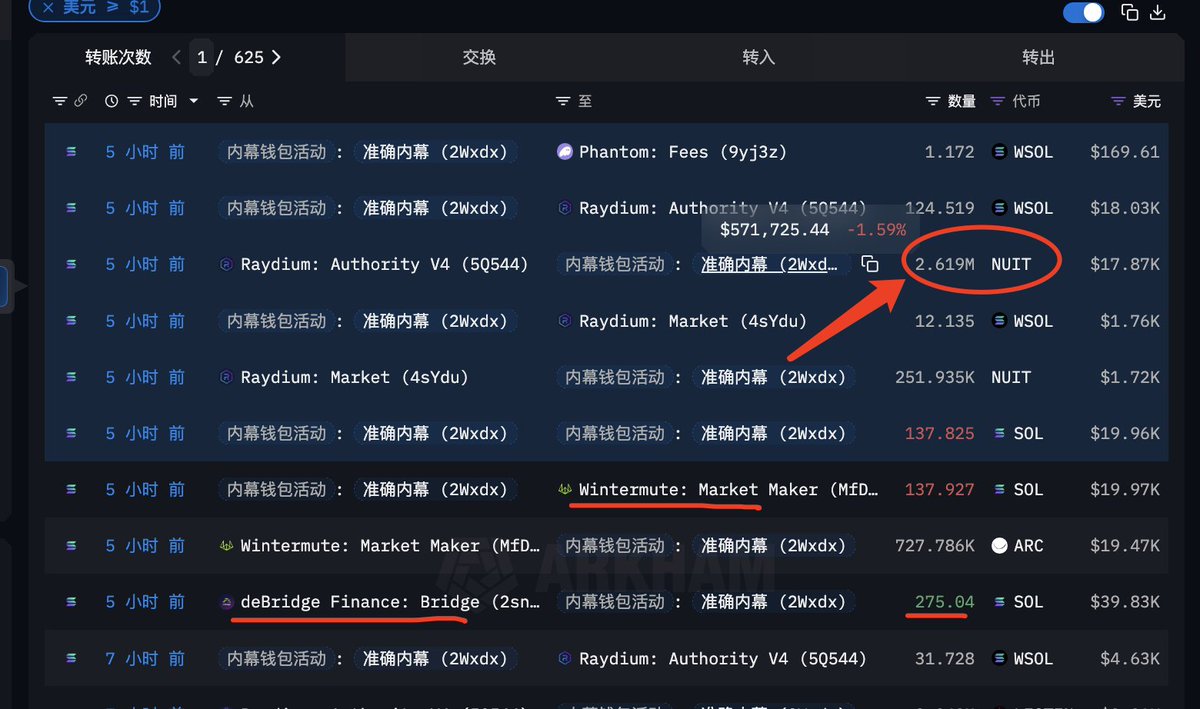Open Wintermute: Market Maker link in $19.97K row

tap(730, 490)
